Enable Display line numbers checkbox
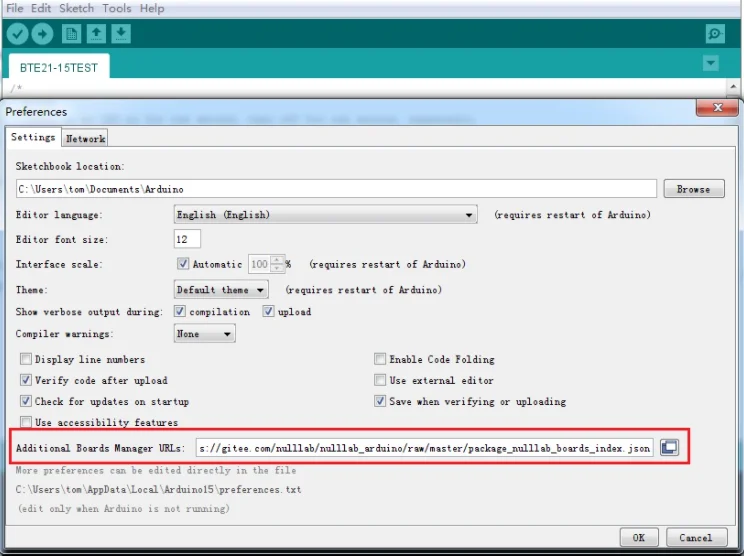The height and width of the screenshot is (556, 744). [27, 359]
